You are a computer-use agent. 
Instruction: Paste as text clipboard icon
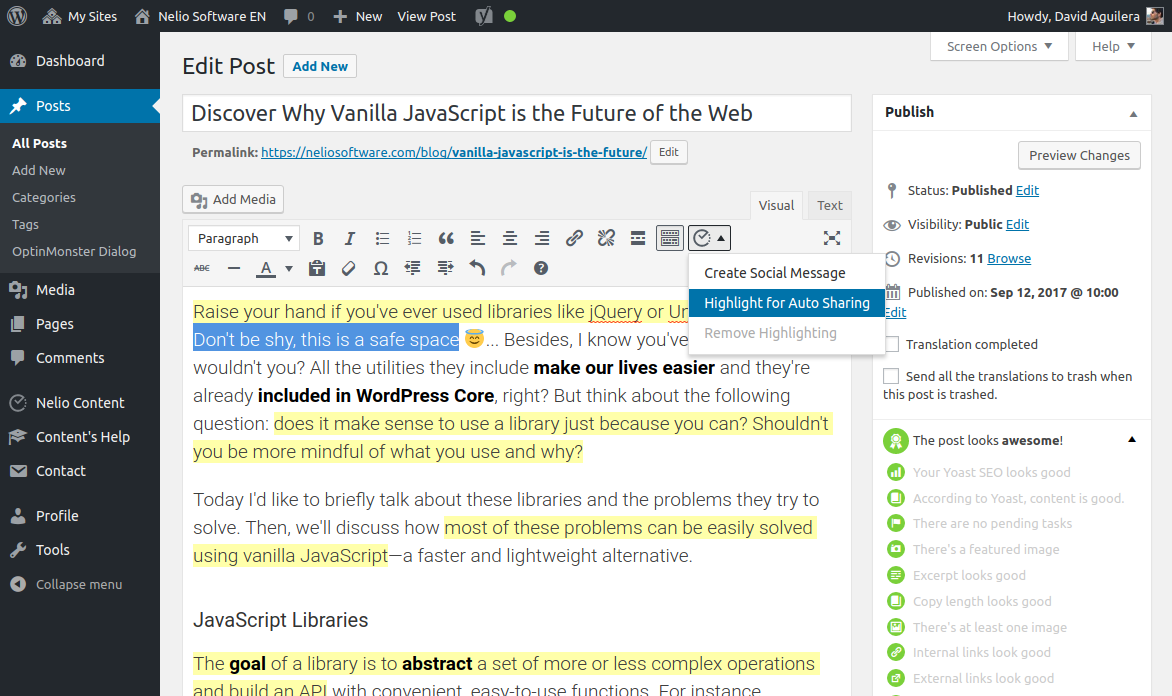tap(317, 268)
